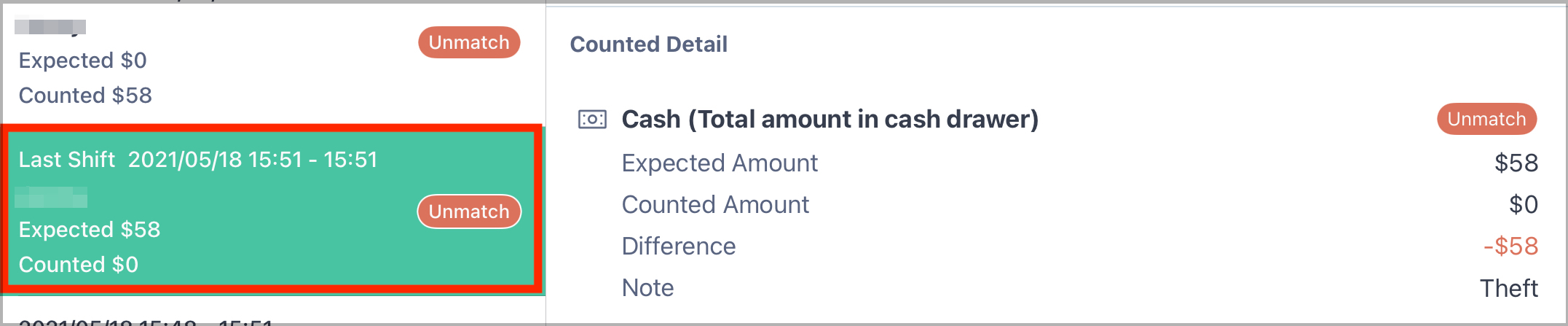Click Unmatch badge beside Cash heading
Image resolution: width=1568 pixels, height=326 pixels.
click(1486, 119)
